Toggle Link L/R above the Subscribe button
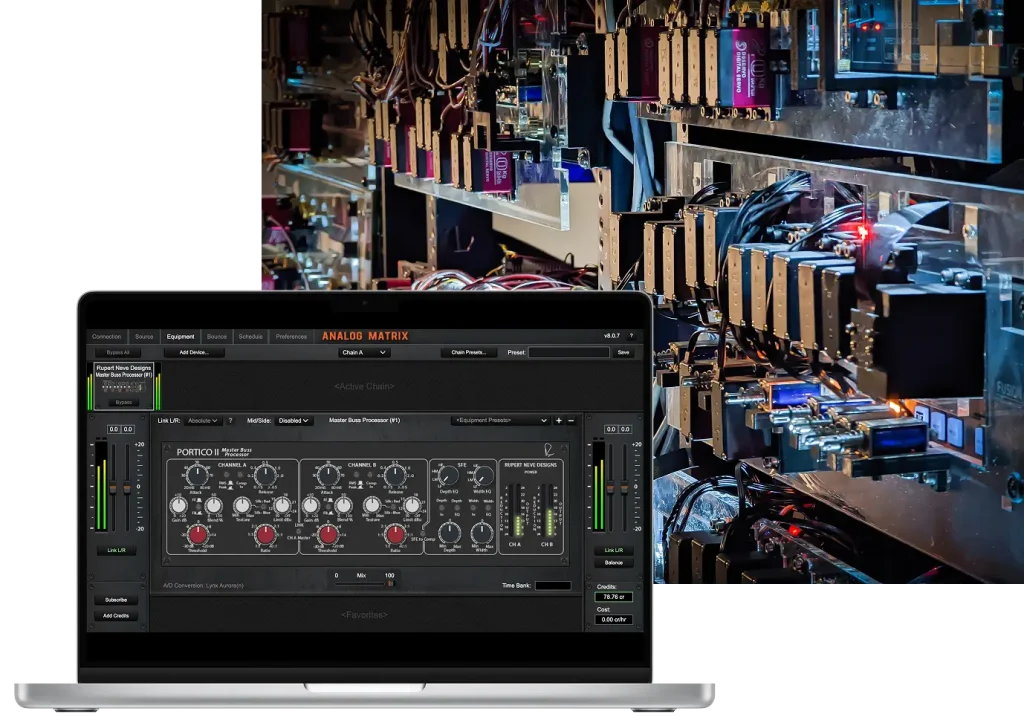The height and width of the screenshot is (717, 1024). point(116,550)
